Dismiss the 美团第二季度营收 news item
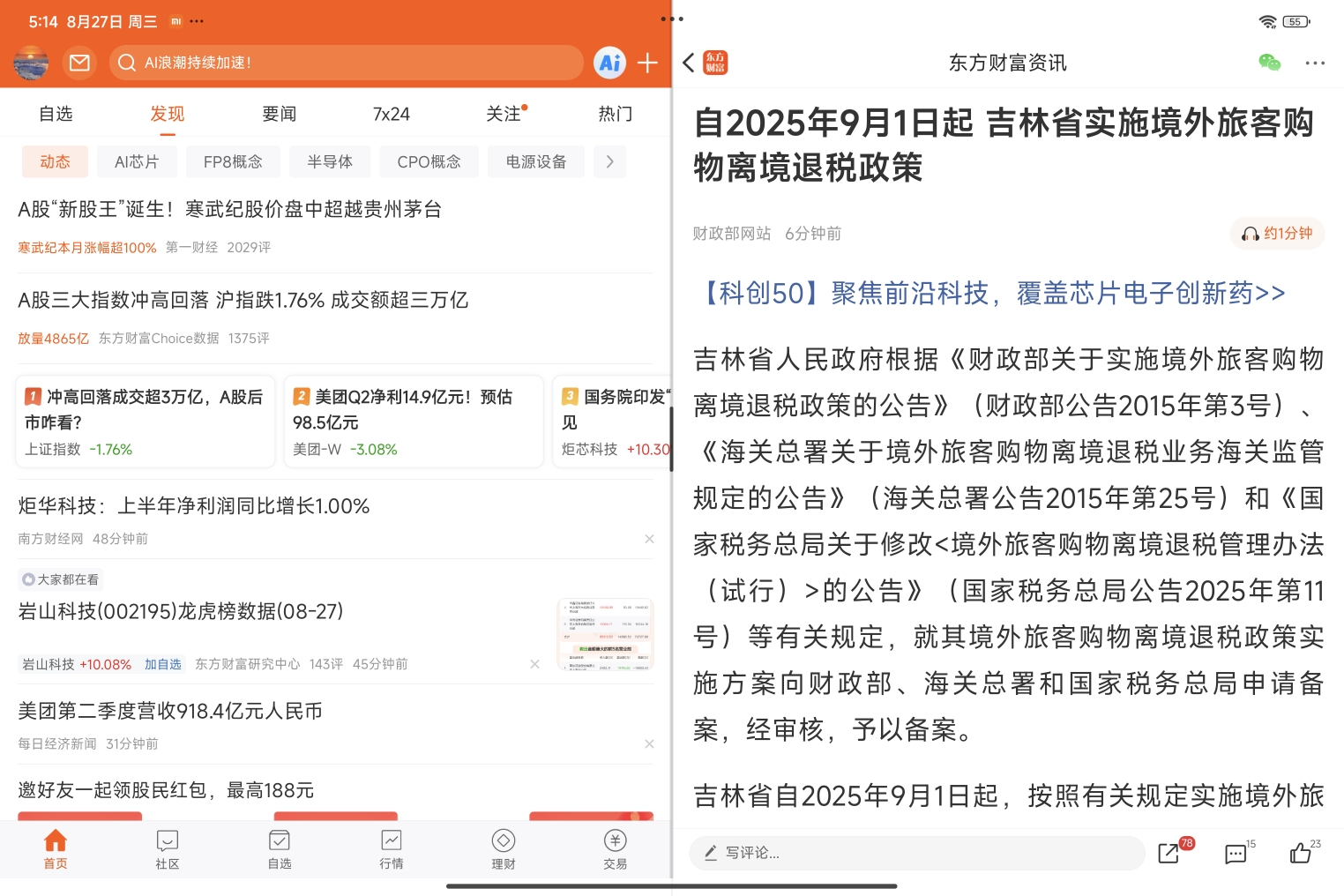The height and width of the screenshot is (896, 1344). click(649, 744)
